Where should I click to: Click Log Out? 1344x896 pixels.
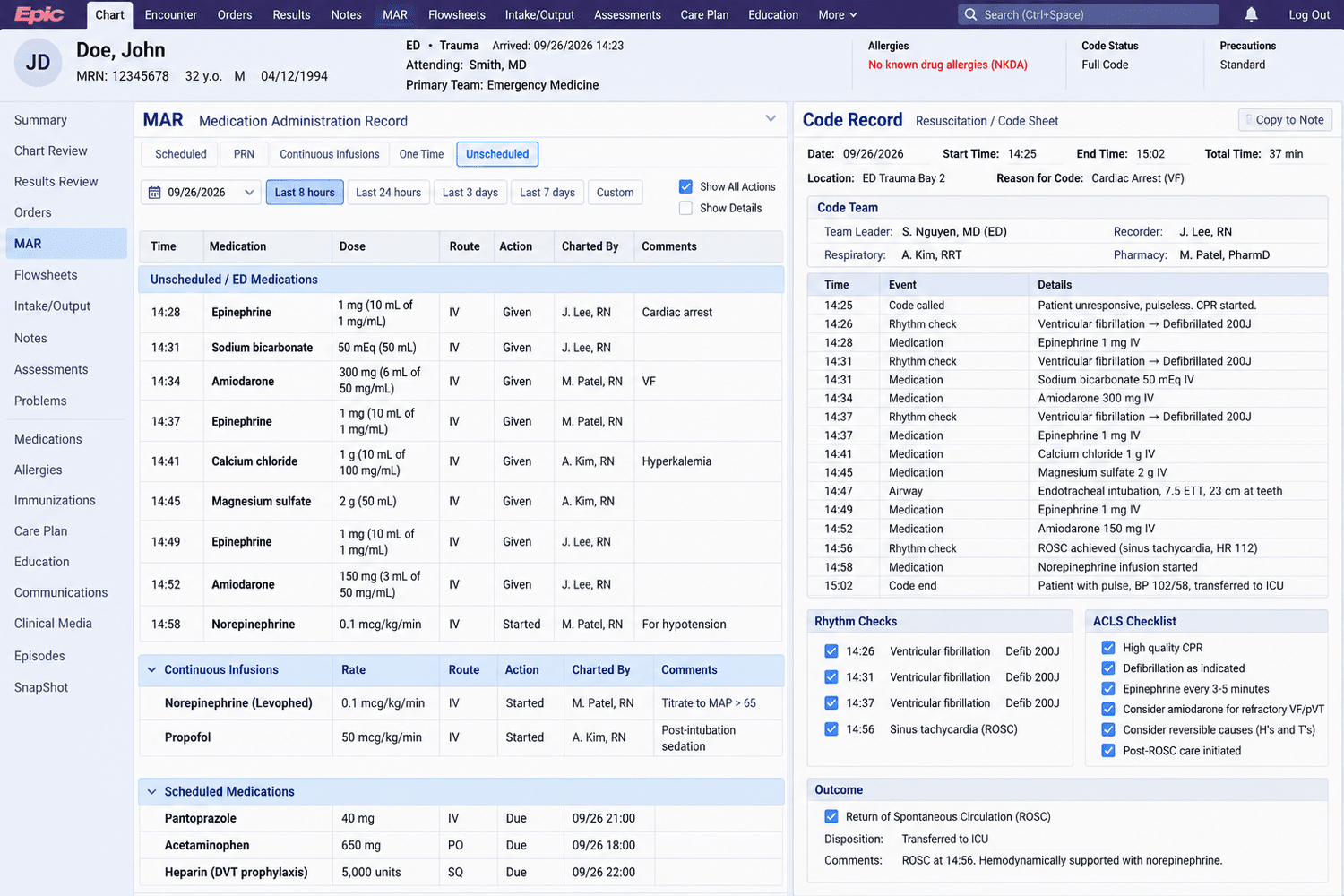click(1309, 14)
